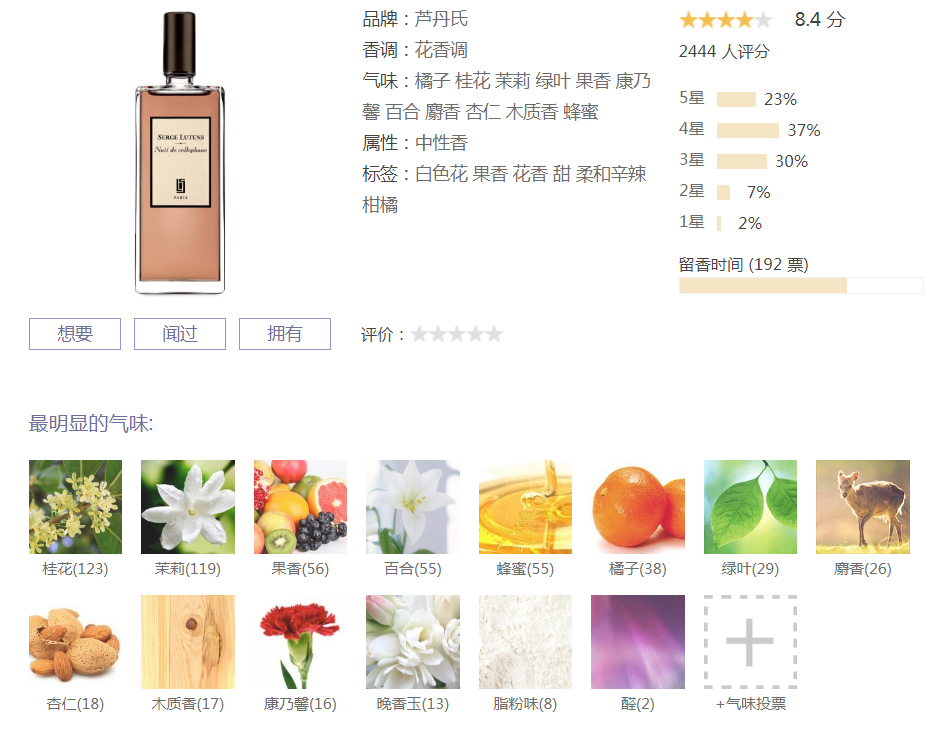This screenshot has width=937, height=751.
Task: Rate five stars in 评价 row
Action: pyautogui.click(x=494, y=334)
